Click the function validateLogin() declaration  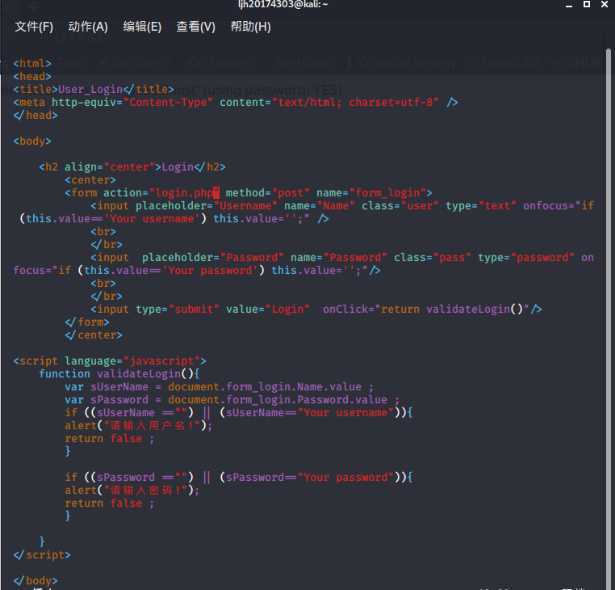point(119,374)
